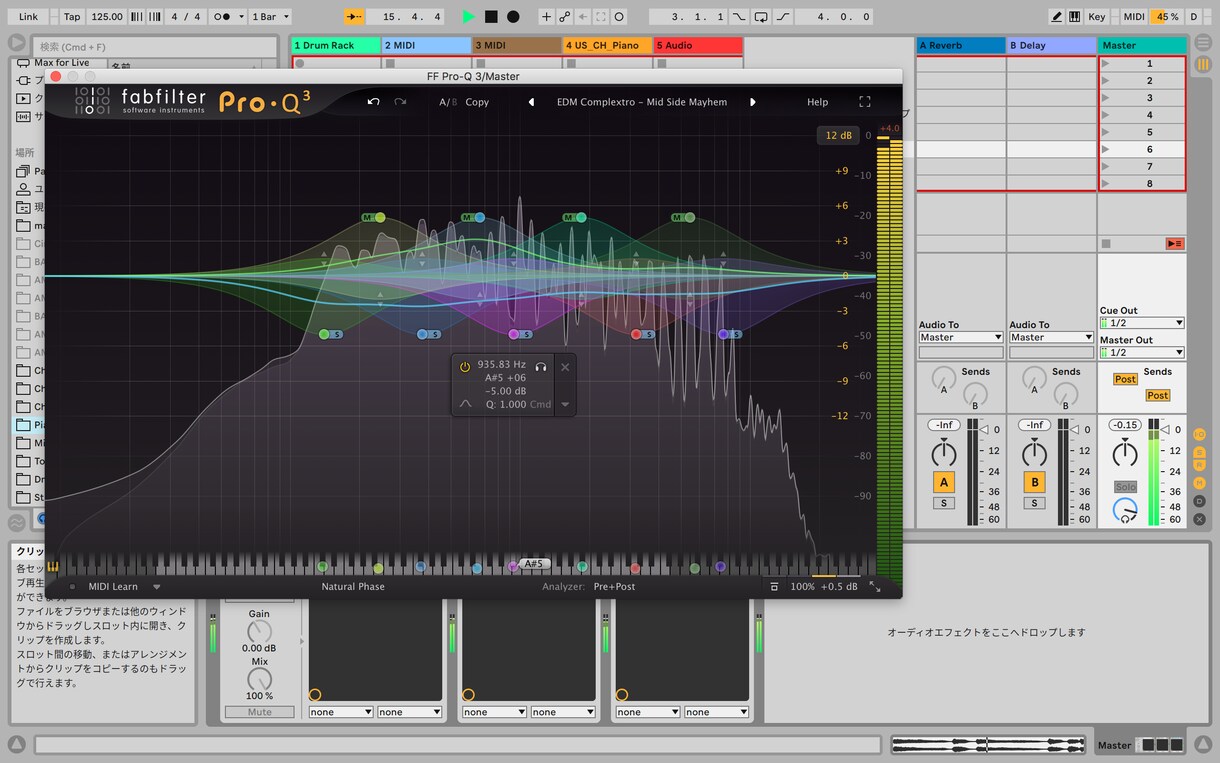The width and height of the screenshot is (1220, 763).
Task: Toggle the selected EQ band power
Action: tap(465, 367)
